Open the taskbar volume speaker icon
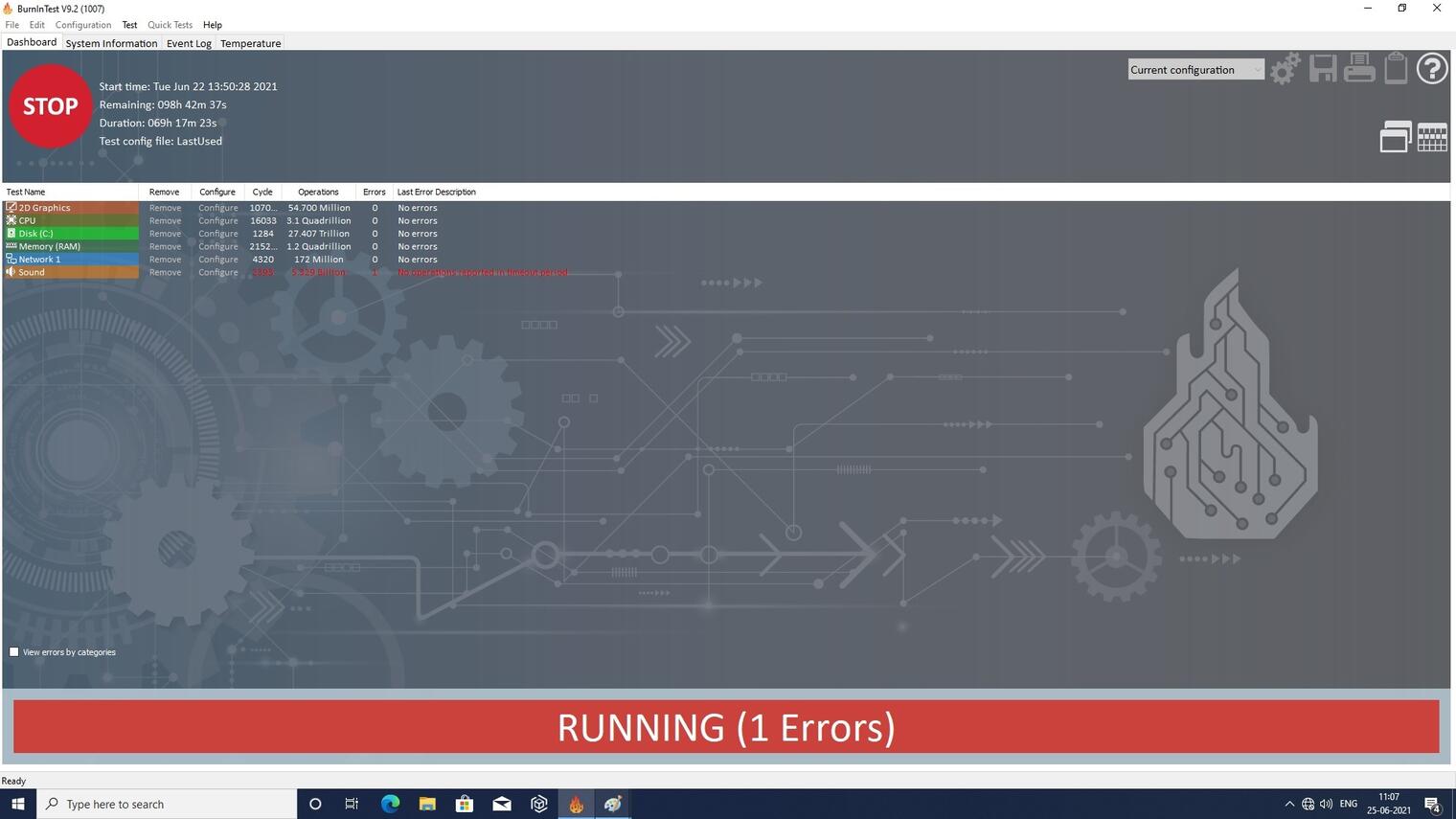Screen dimensions: 1456x819 click(1327, 804)
